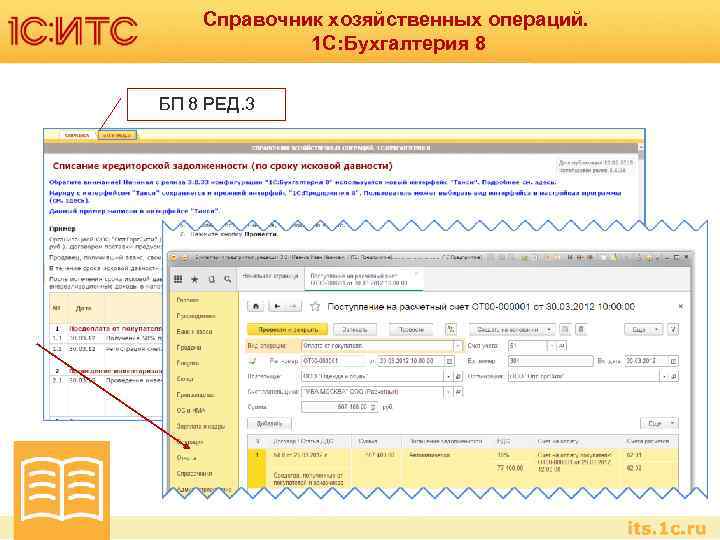
Task: Open the organization card via the icon beside the field
Action: 674,377
